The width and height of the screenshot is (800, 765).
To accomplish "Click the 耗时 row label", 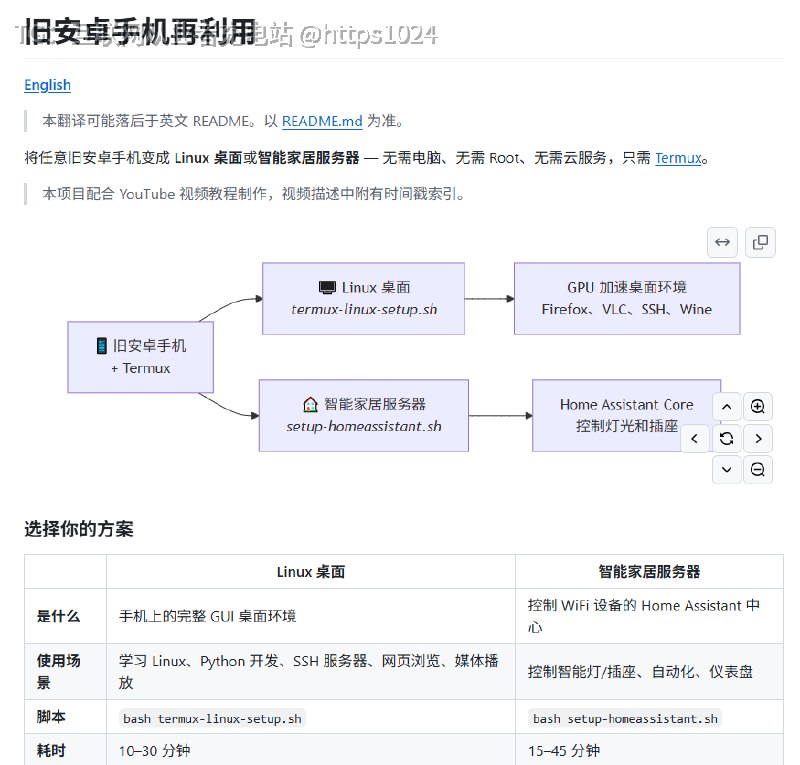I will [51, 751].
